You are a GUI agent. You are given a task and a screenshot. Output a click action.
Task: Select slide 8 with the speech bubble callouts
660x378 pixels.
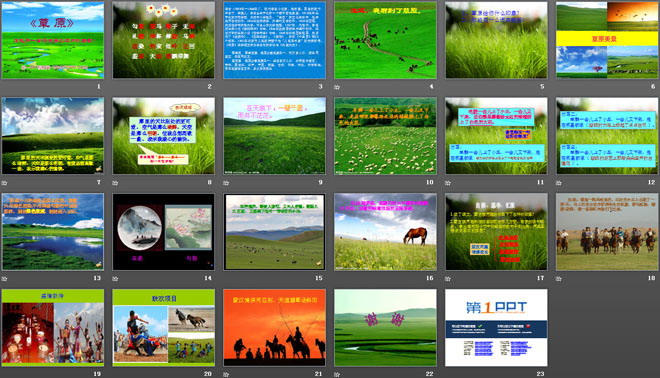tap(164, 136)
